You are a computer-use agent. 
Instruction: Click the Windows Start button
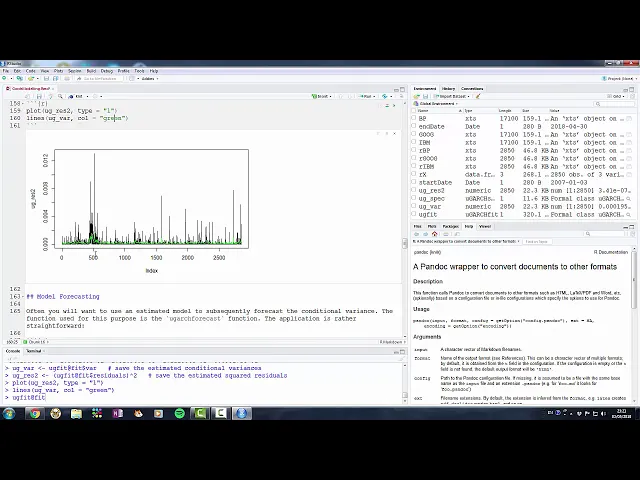click(x=9, y=413)
